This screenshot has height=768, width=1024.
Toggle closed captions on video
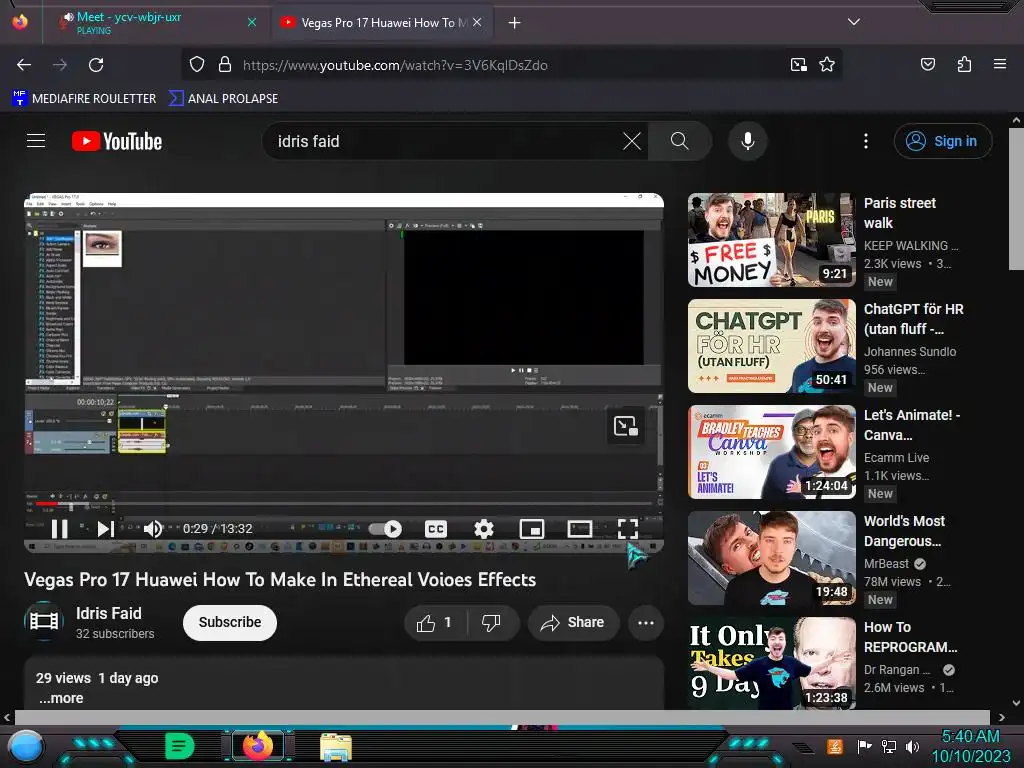click(x=436, y=528)
